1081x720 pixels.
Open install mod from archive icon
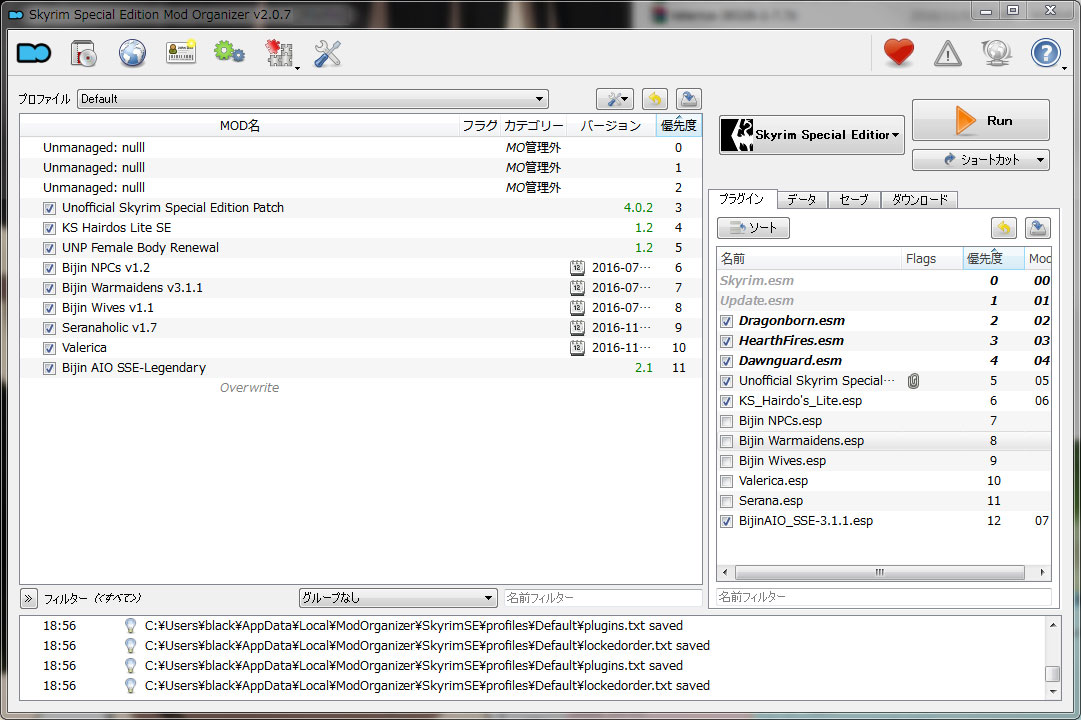[83, 53]
